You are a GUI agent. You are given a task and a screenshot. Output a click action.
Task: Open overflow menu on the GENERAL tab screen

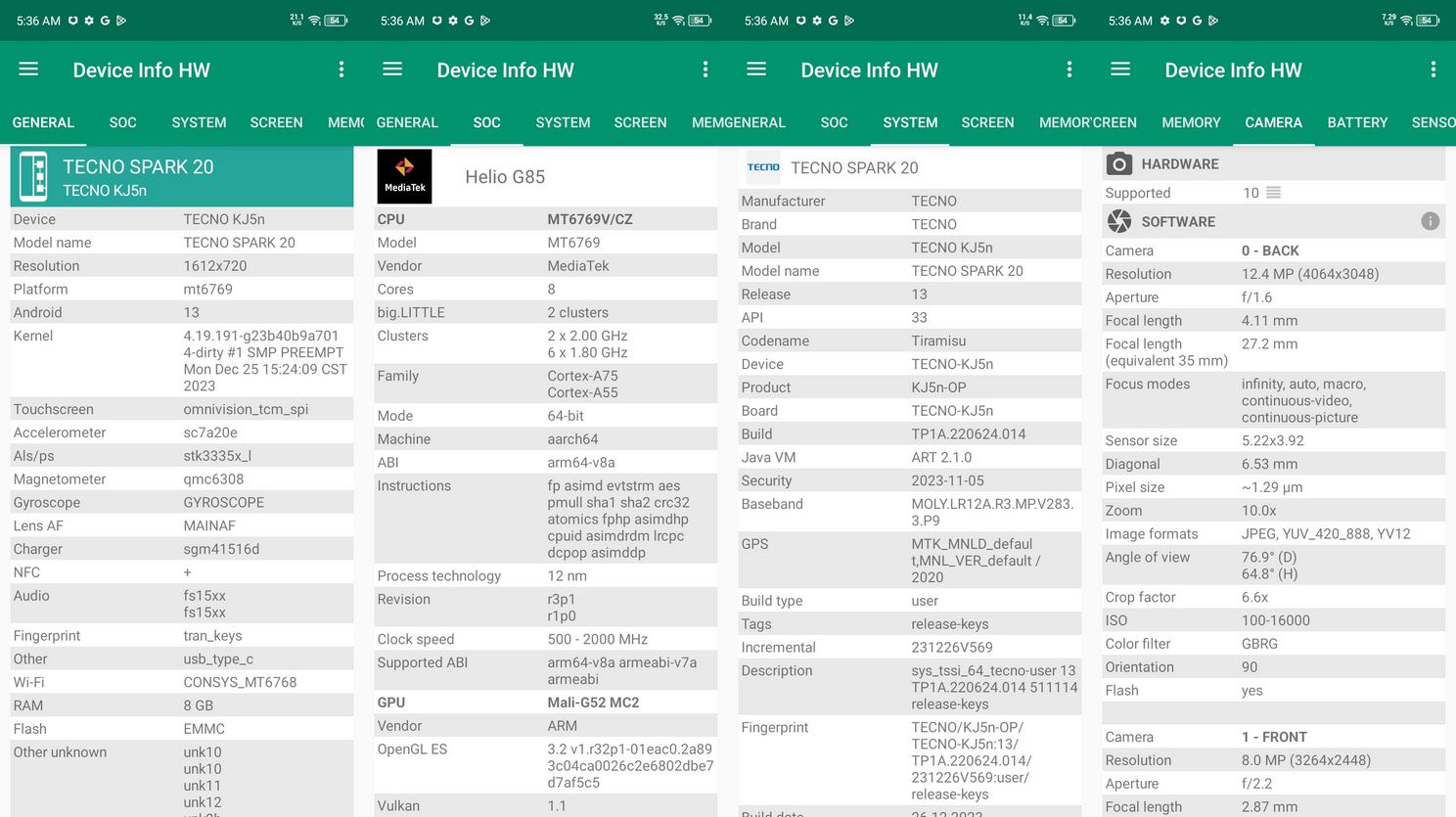coord(341,69)
